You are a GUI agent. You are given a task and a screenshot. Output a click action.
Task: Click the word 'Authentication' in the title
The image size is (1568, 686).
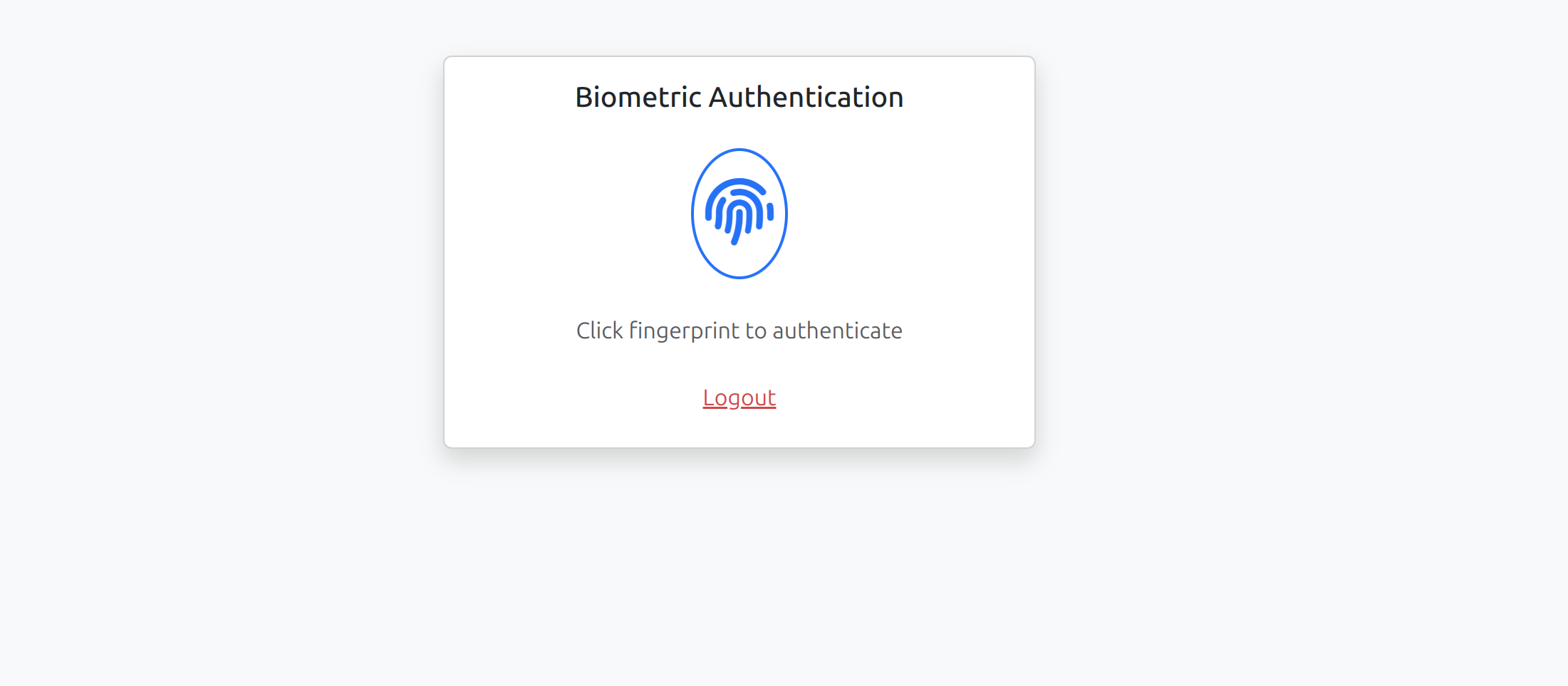(x=806, y=98)
